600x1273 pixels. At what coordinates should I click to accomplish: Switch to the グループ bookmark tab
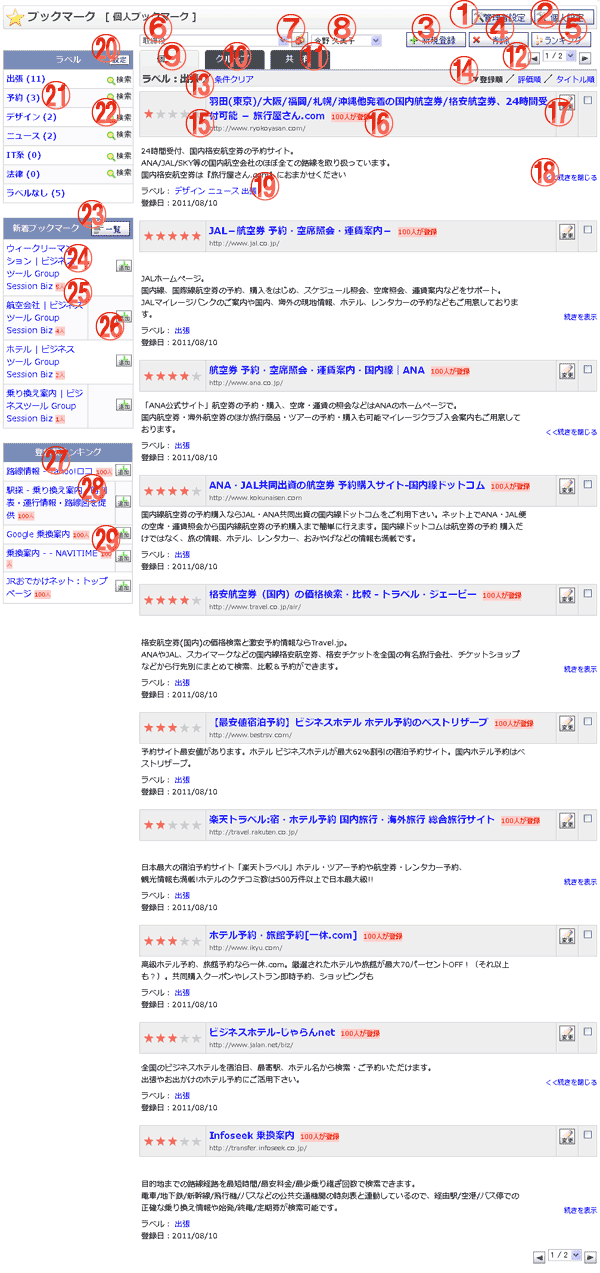236,59
